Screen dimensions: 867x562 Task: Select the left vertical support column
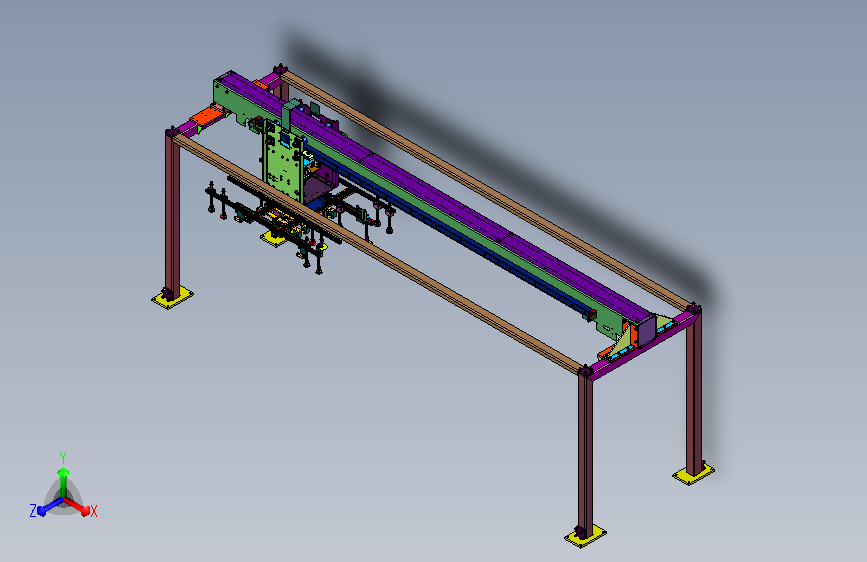coord(172,214)
